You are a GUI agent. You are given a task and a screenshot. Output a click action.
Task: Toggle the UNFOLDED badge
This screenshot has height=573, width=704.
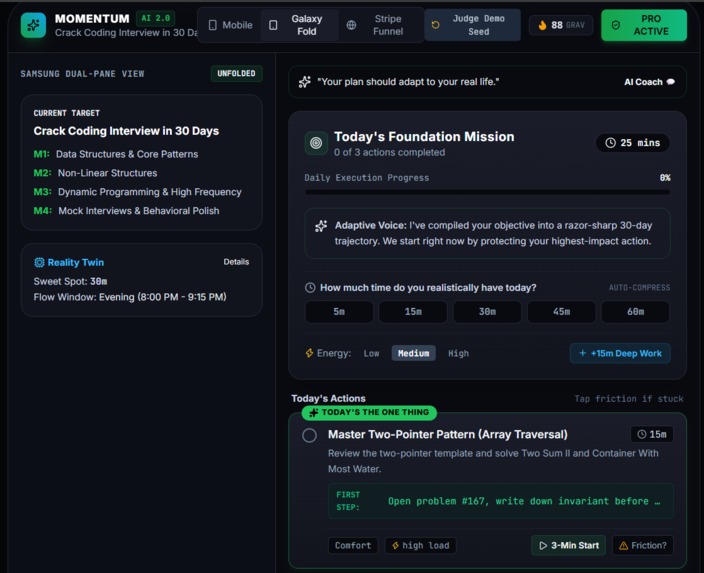(237, 74)
